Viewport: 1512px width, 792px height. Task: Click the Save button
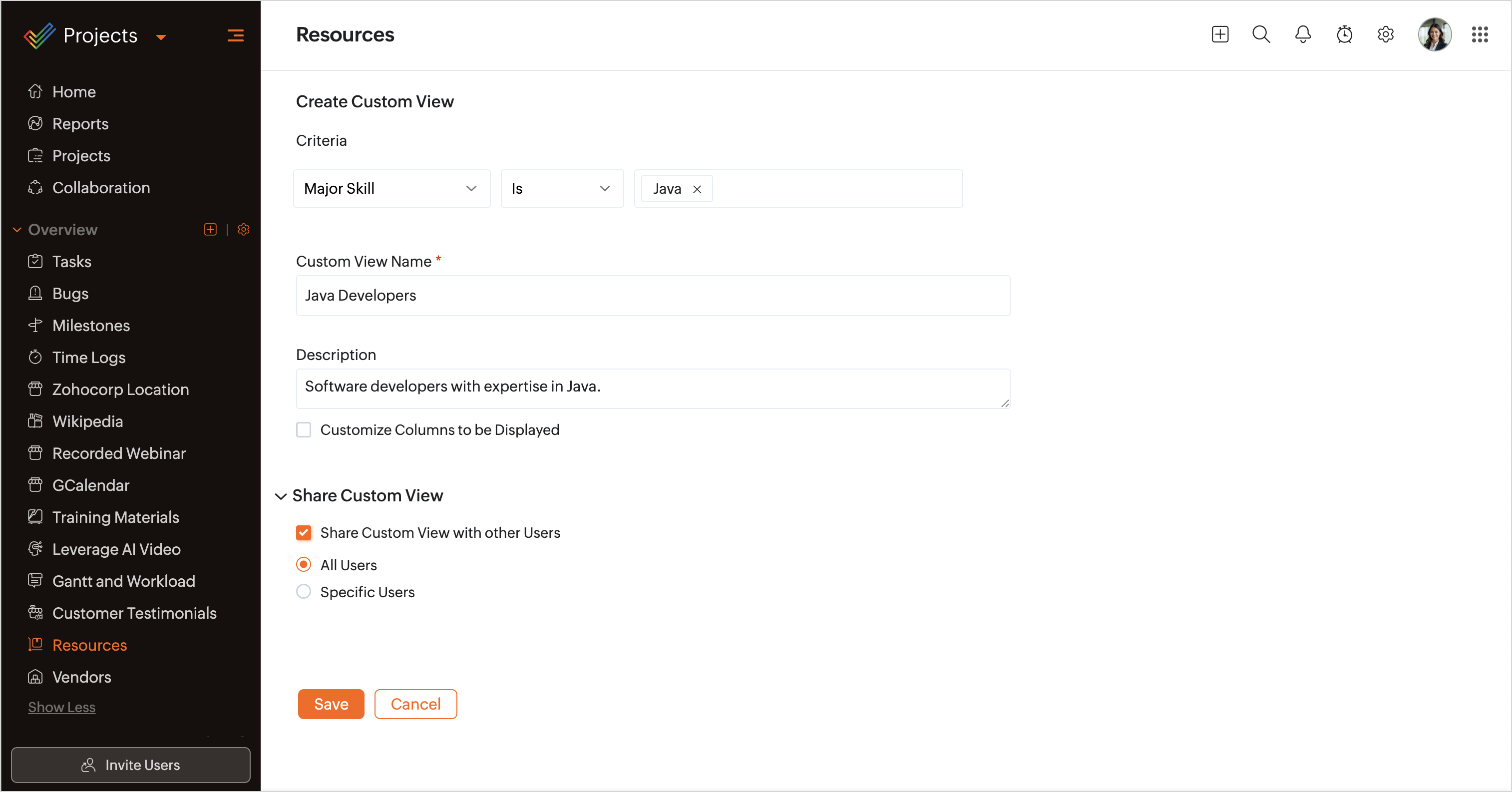pyautogui.click(x=331, y=704)
